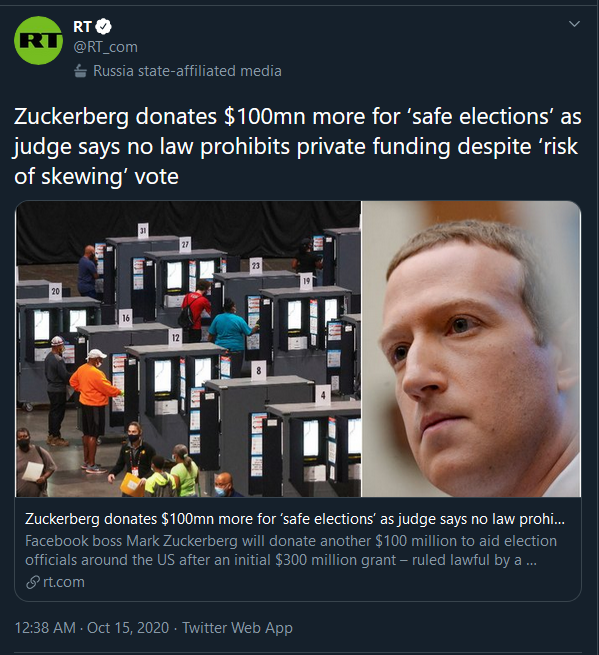This screenshot has width=599, height=655.
Task: Click the RT display name
Action: [82, 27]
